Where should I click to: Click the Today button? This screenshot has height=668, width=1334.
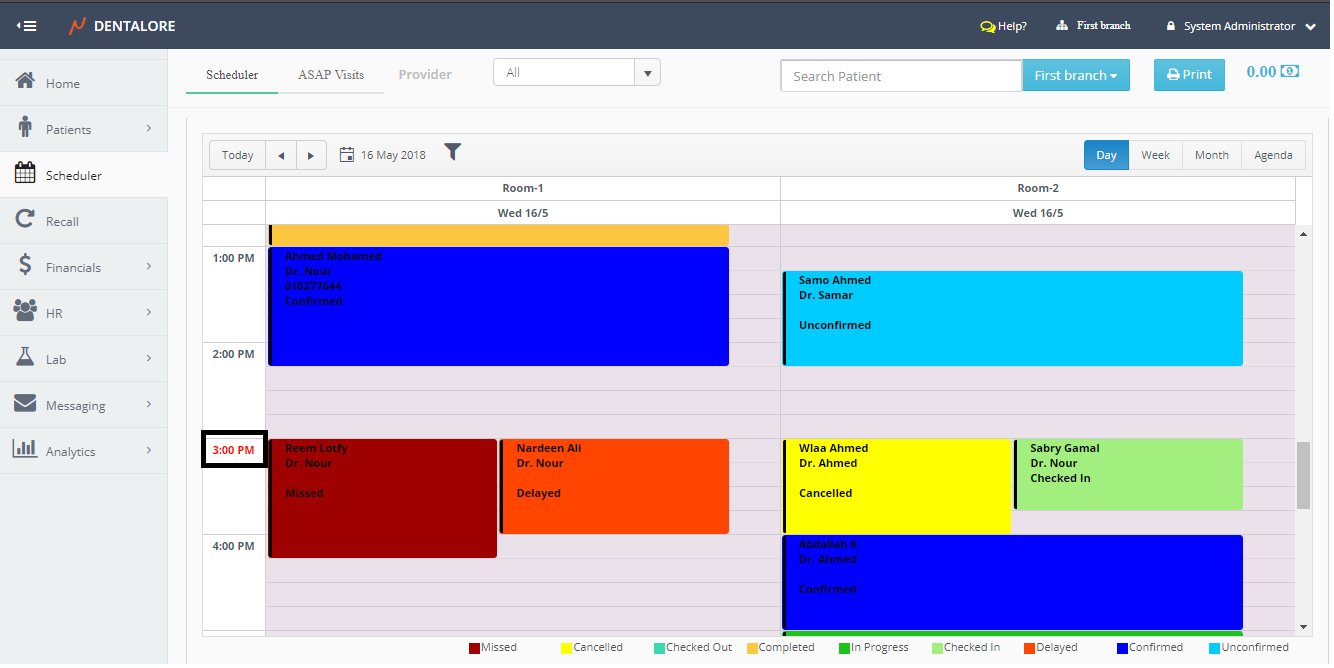237,155
